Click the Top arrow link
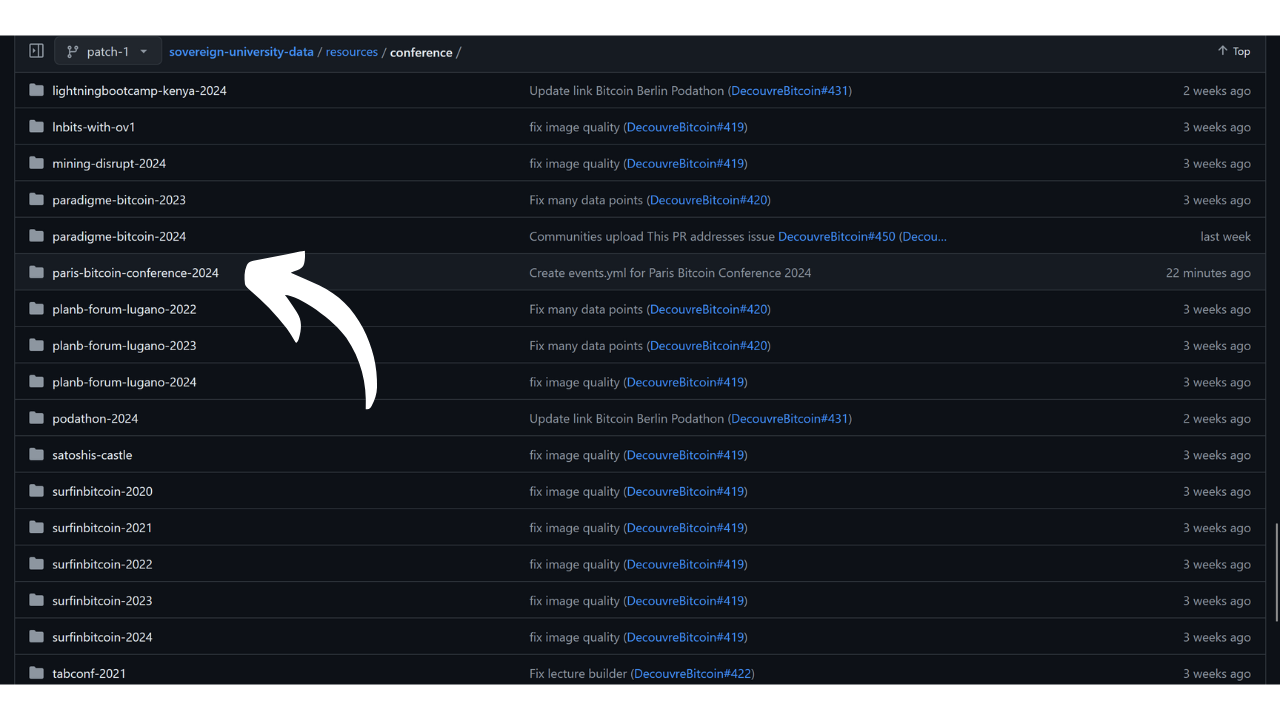This screenshot has width=1280, height=720. point(1233,51)
